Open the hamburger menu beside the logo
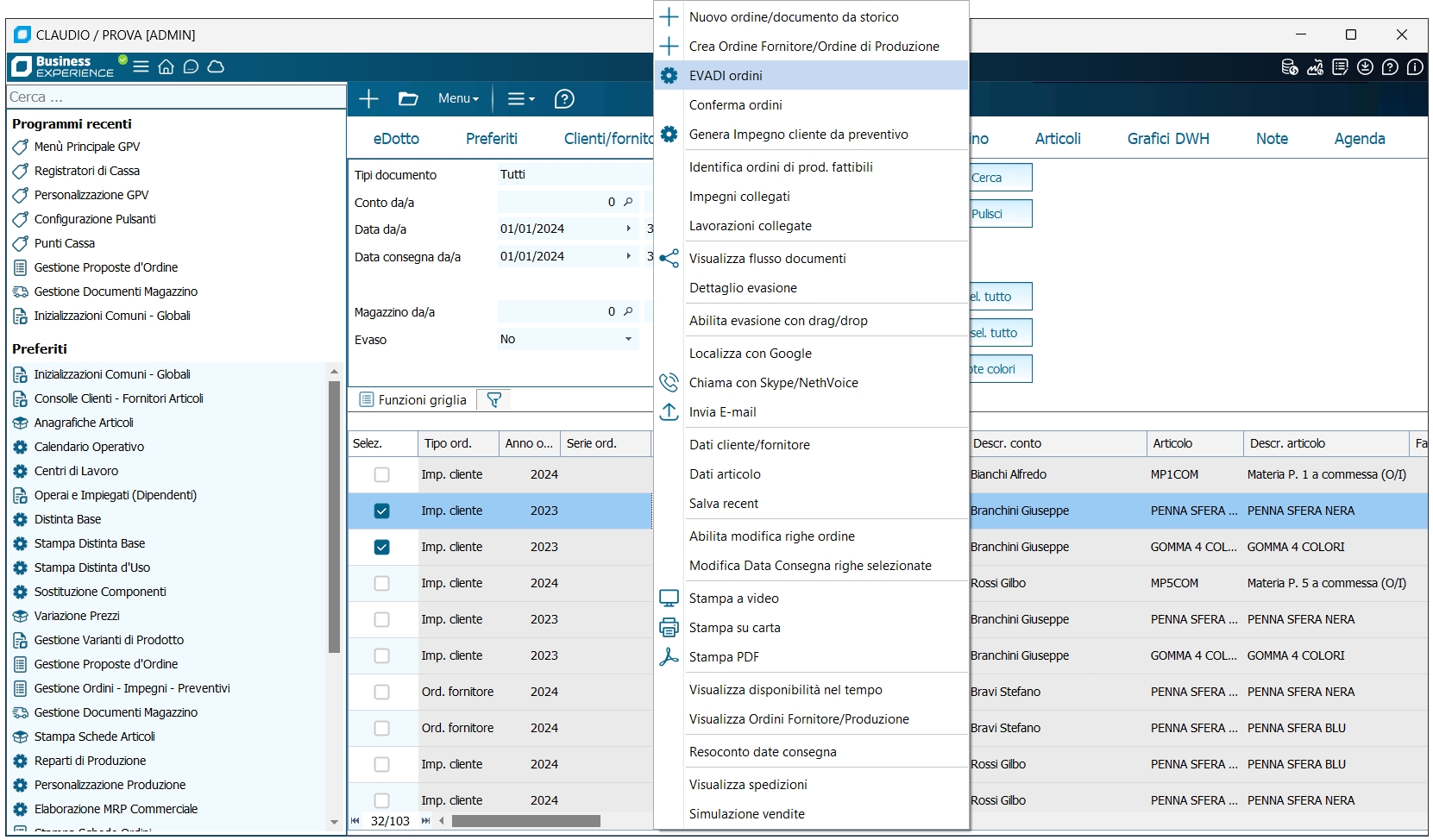Viewport: 1433px width, 840px height. coord(141,66)
